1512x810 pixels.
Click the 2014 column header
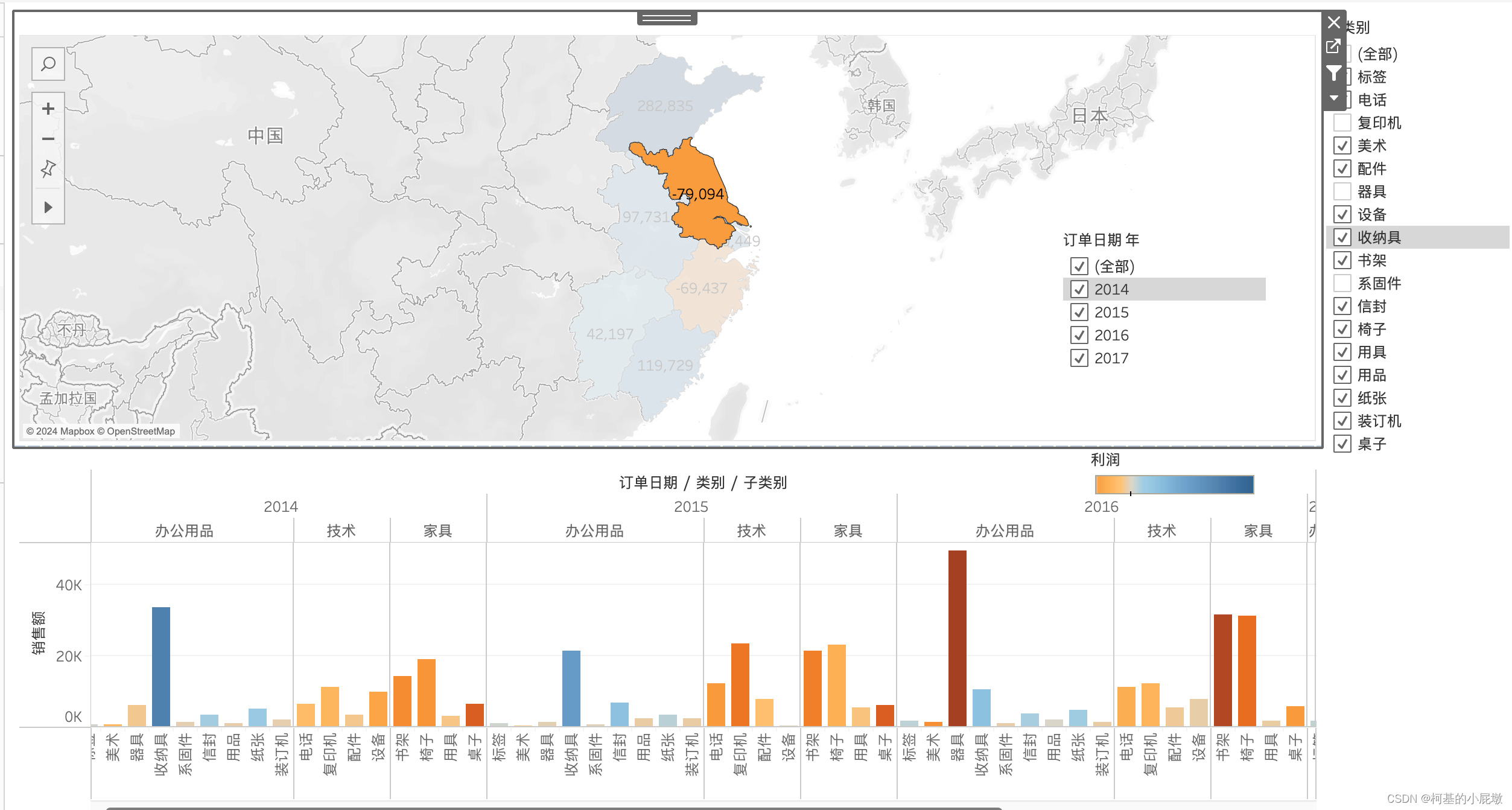281,506
